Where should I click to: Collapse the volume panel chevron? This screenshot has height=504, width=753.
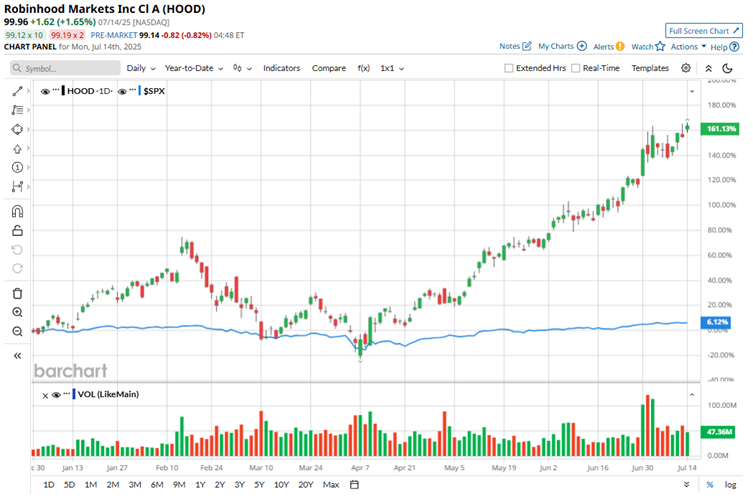click(x=692, y=395)
